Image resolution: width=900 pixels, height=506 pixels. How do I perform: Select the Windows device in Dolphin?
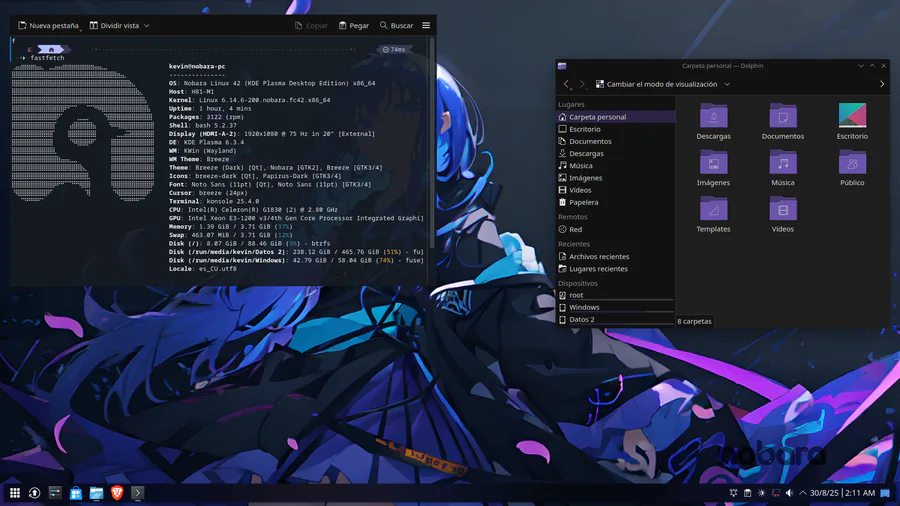(615, 307)
